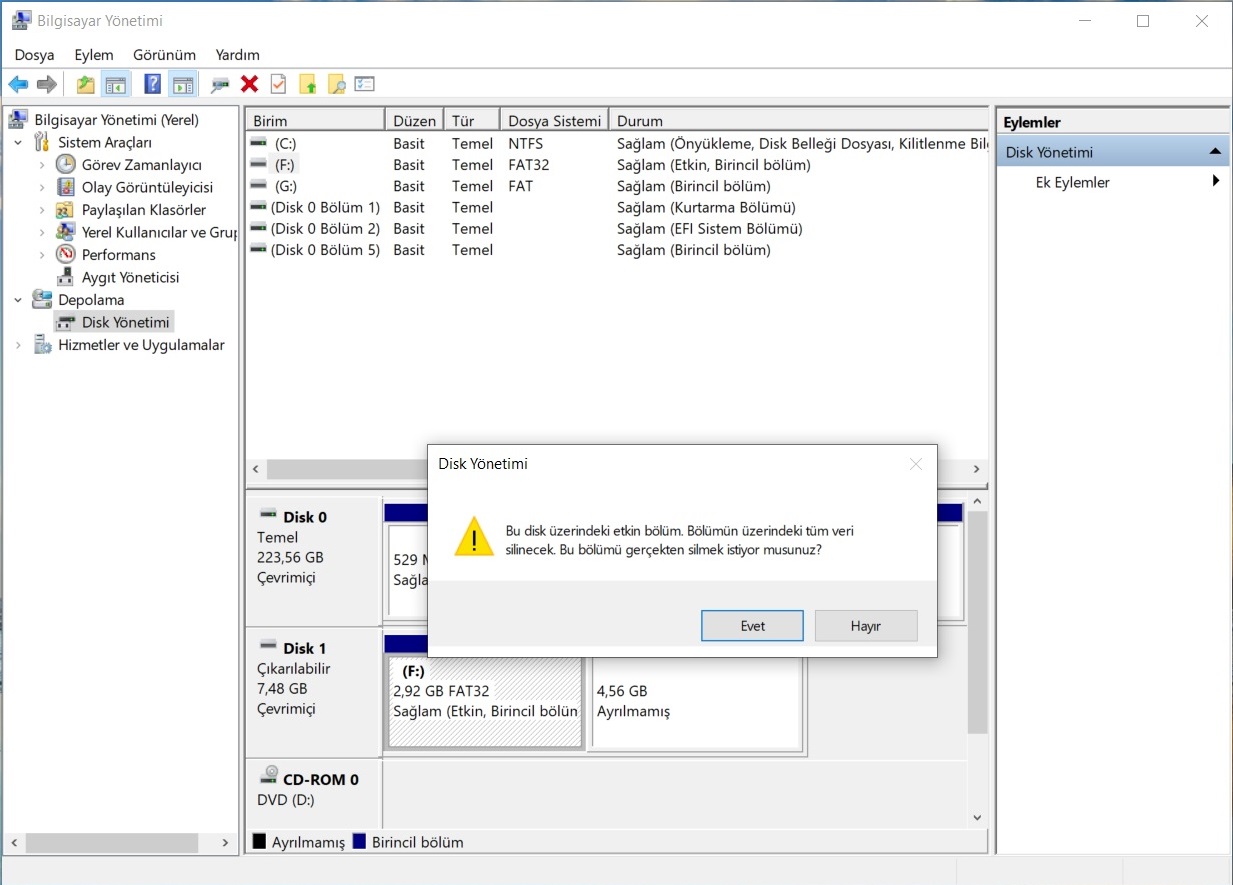Open Help via blue question mark icon
The image size is (1233, 885).
point(152,85)
